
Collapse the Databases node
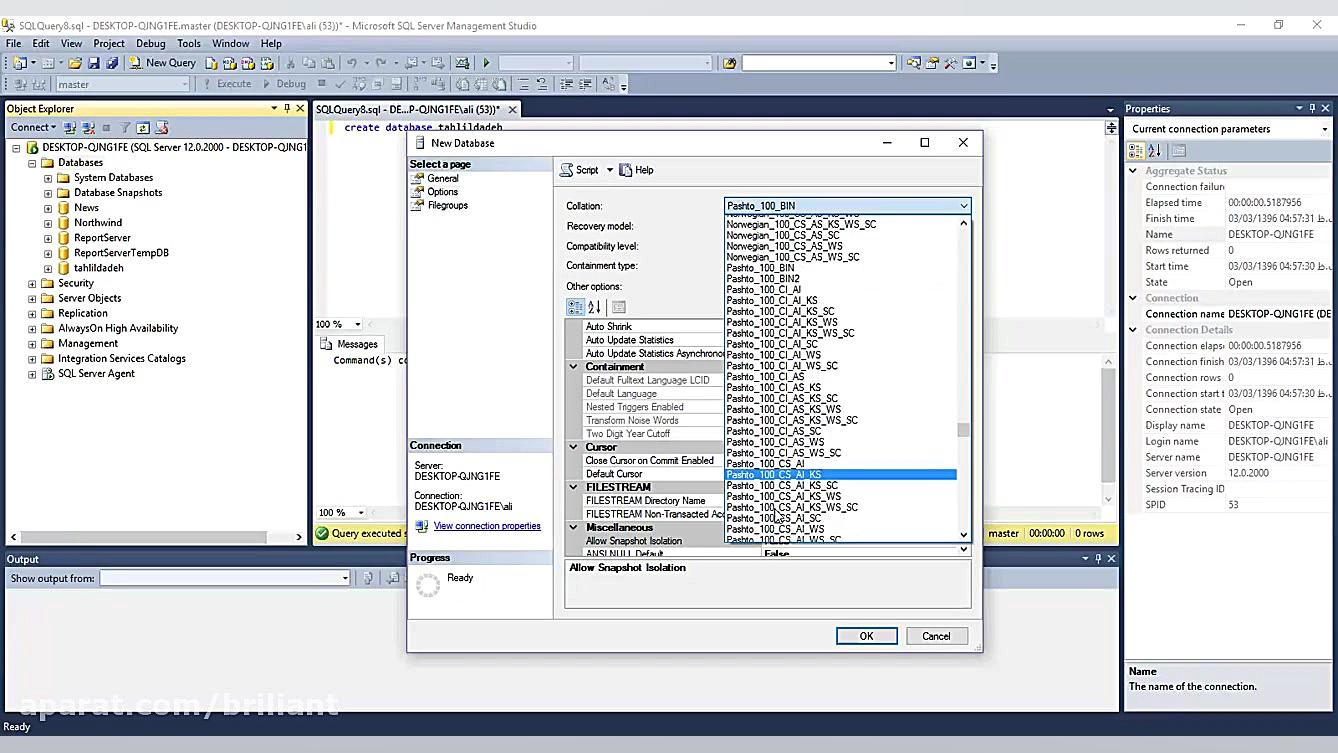[x=32, y=163]
